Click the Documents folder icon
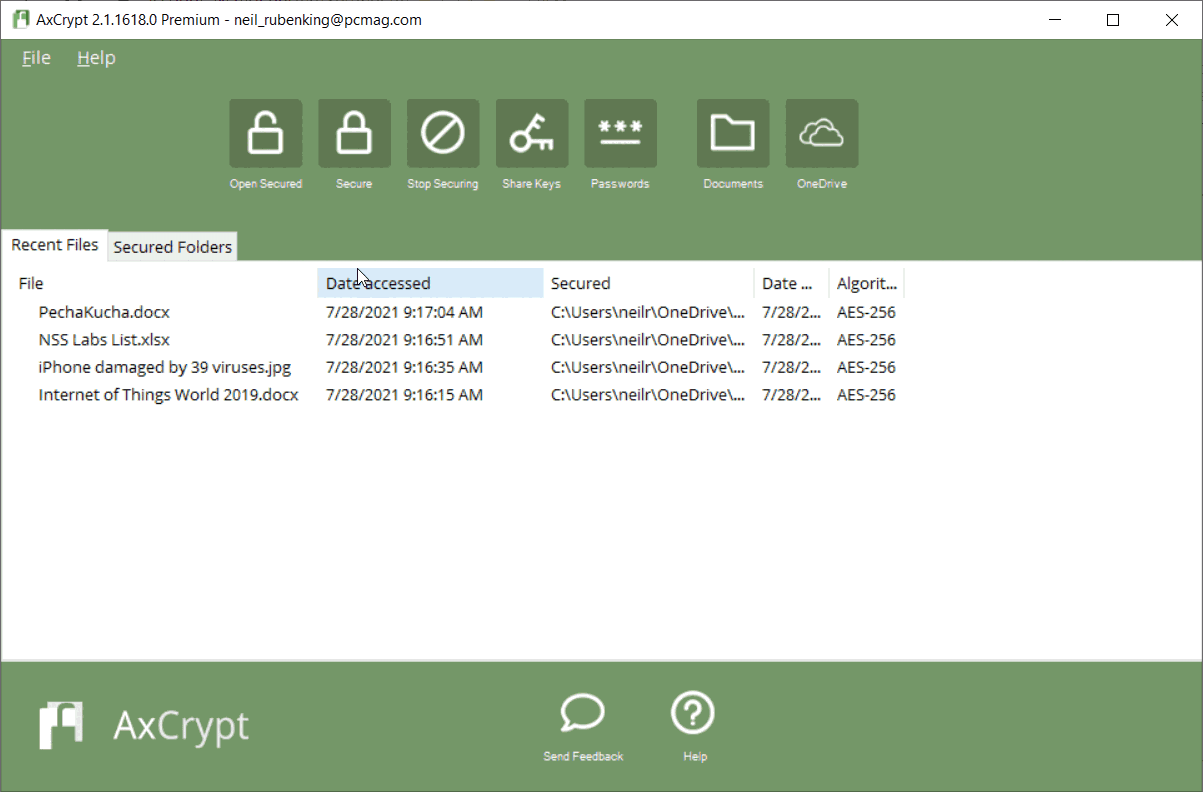Screen dimensions: 1203x792 click(x=733, y=133)
